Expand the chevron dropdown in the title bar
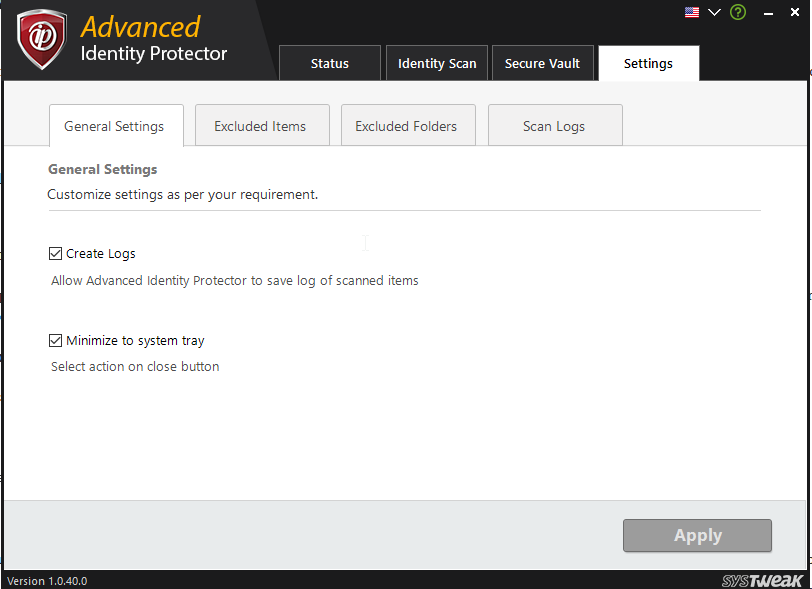 click(714, 12)
